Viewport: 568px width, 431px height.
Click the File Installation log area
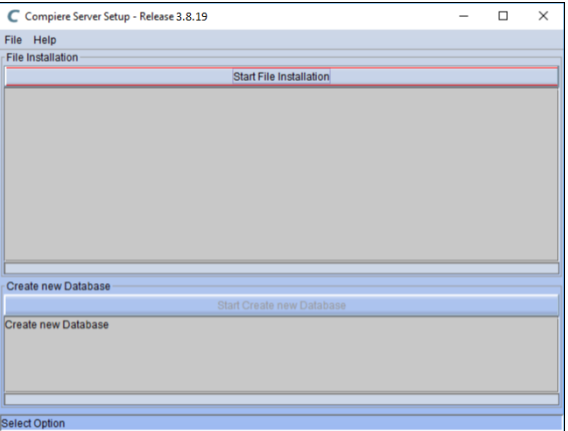coord(281,174)
